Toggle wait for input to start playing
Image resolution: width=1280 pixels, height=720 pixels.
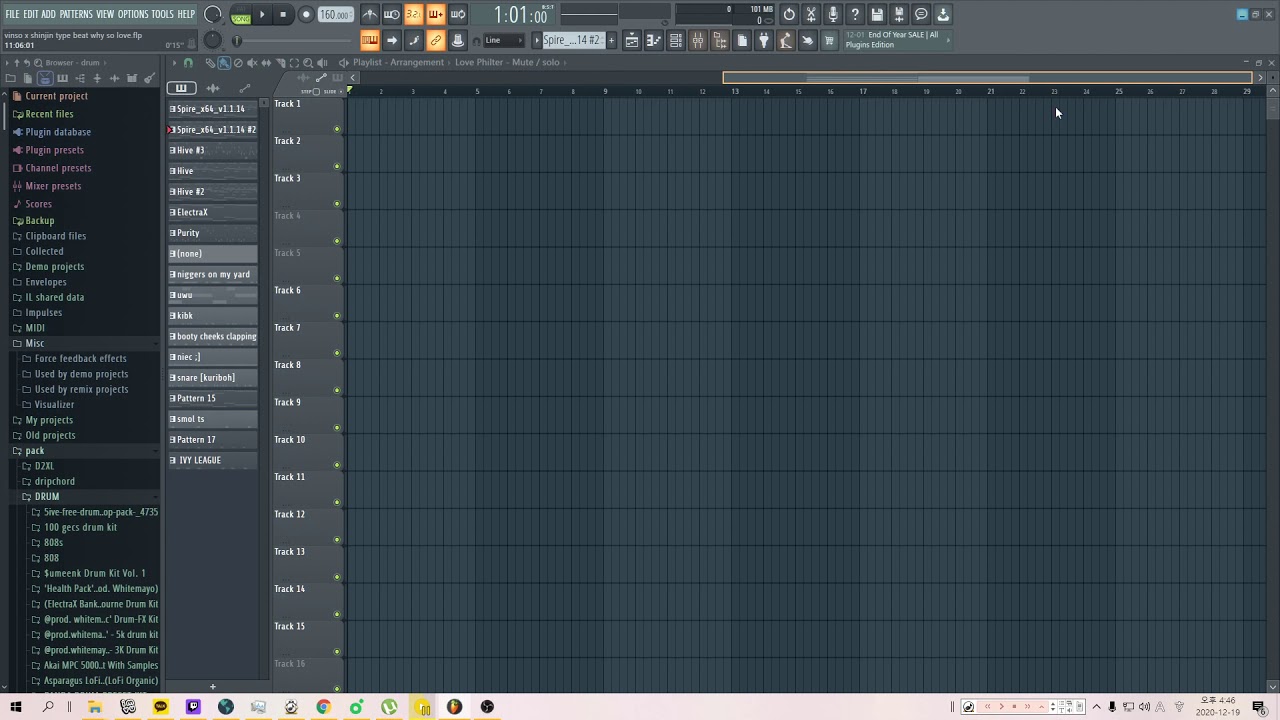click(392, 14)
